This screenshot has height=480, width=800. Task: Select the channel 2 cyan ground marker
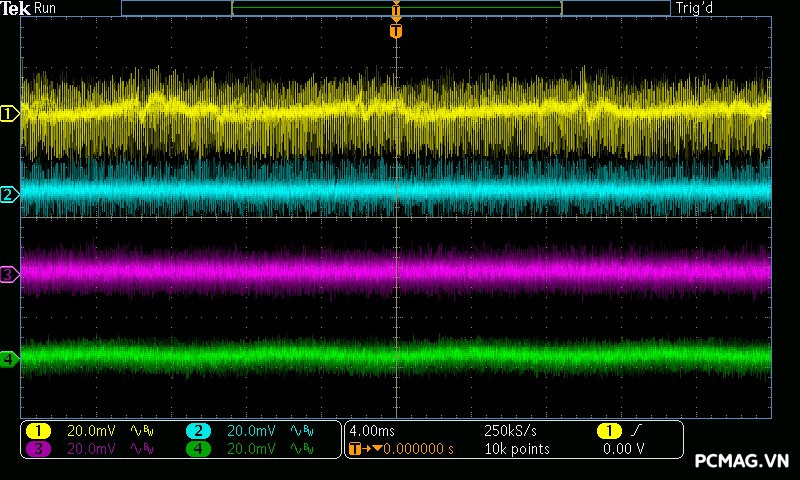[x=9, y=194]
